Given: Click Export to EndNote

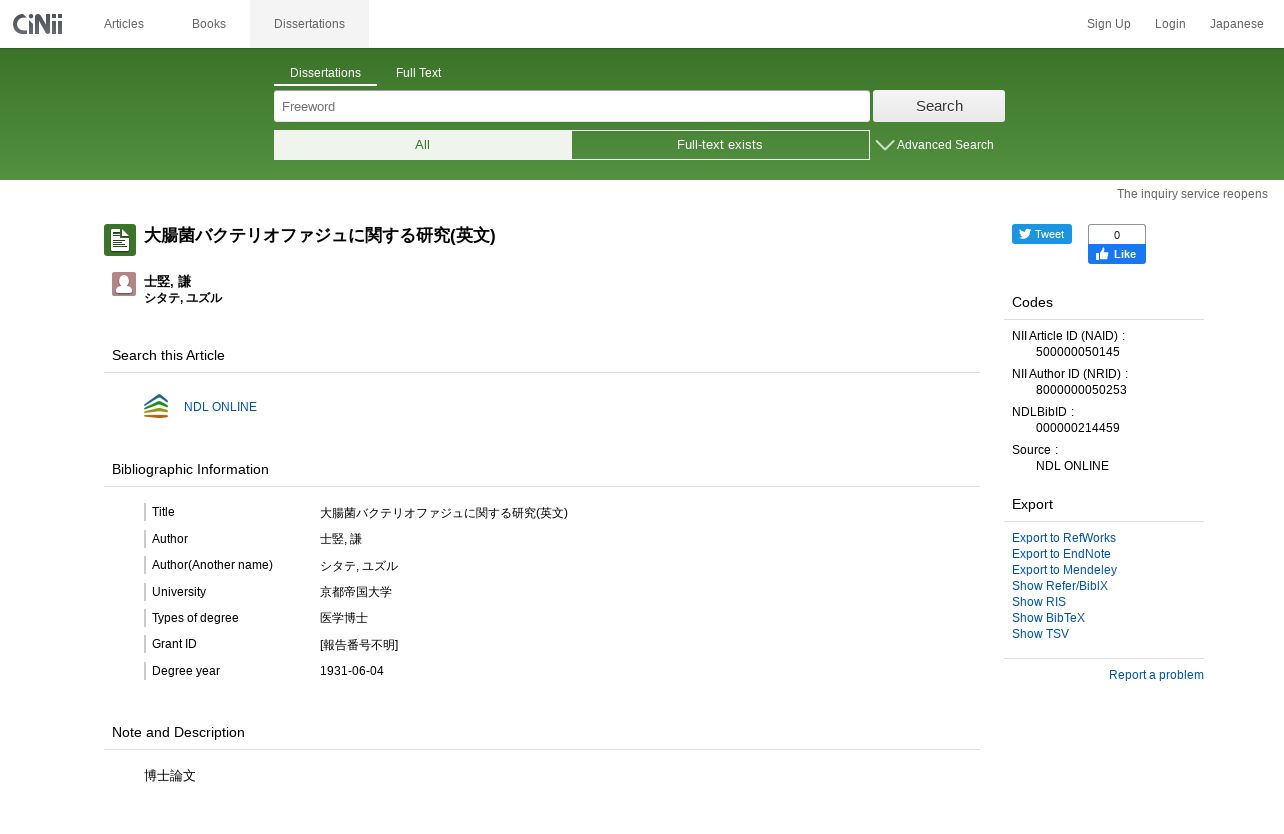Looking at the screenshot, I should [x=1061, y=554].
